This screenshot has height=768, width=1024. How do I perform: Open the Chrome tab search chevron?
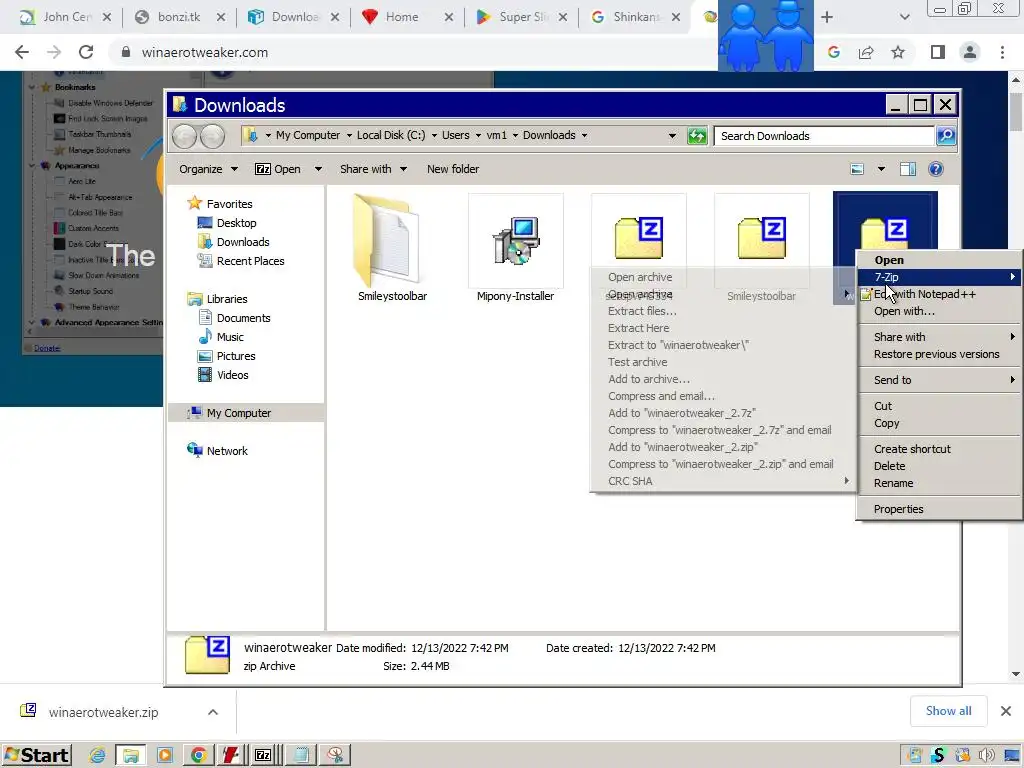point(904,17)
